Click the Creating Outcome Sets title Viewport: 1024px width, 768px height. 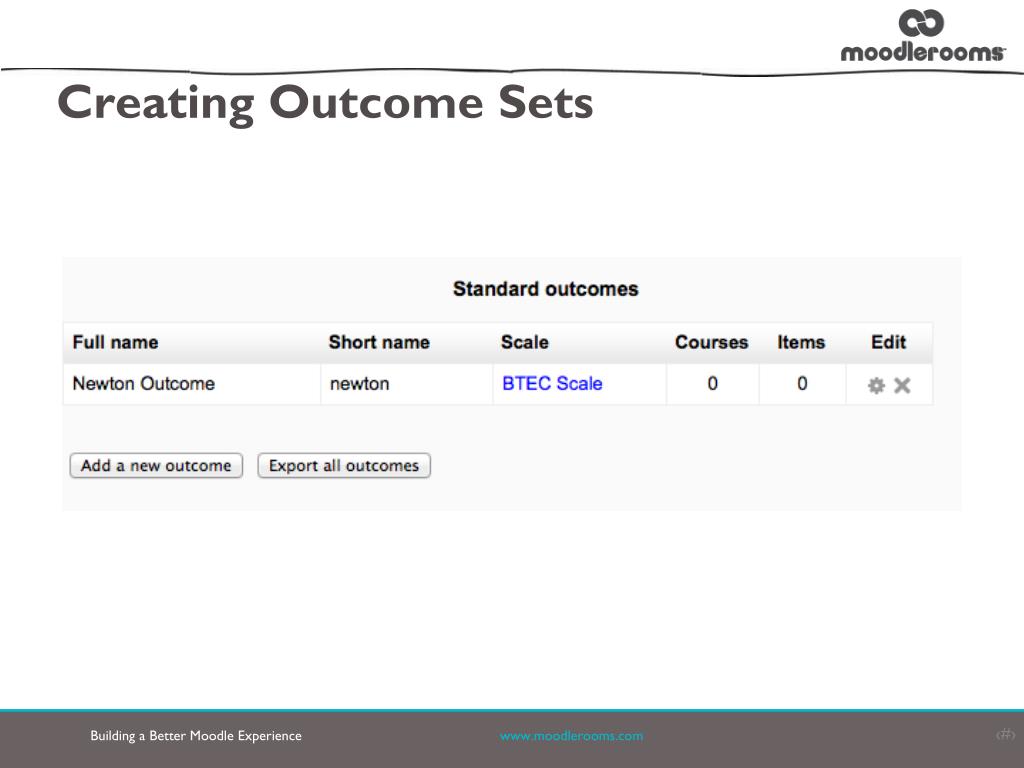click(325, 103)
